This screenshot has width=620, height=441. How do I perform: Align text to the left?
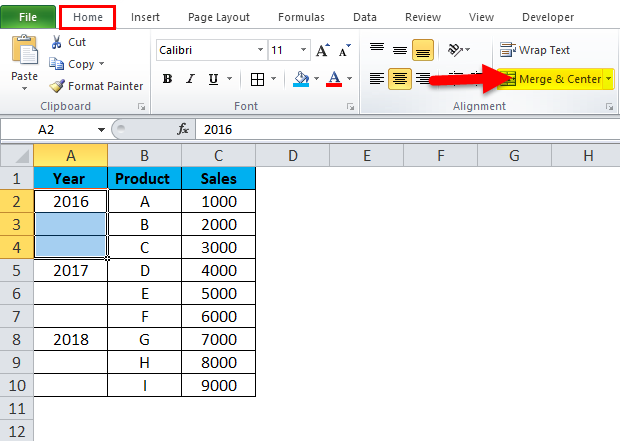click(x=377, y=79)
